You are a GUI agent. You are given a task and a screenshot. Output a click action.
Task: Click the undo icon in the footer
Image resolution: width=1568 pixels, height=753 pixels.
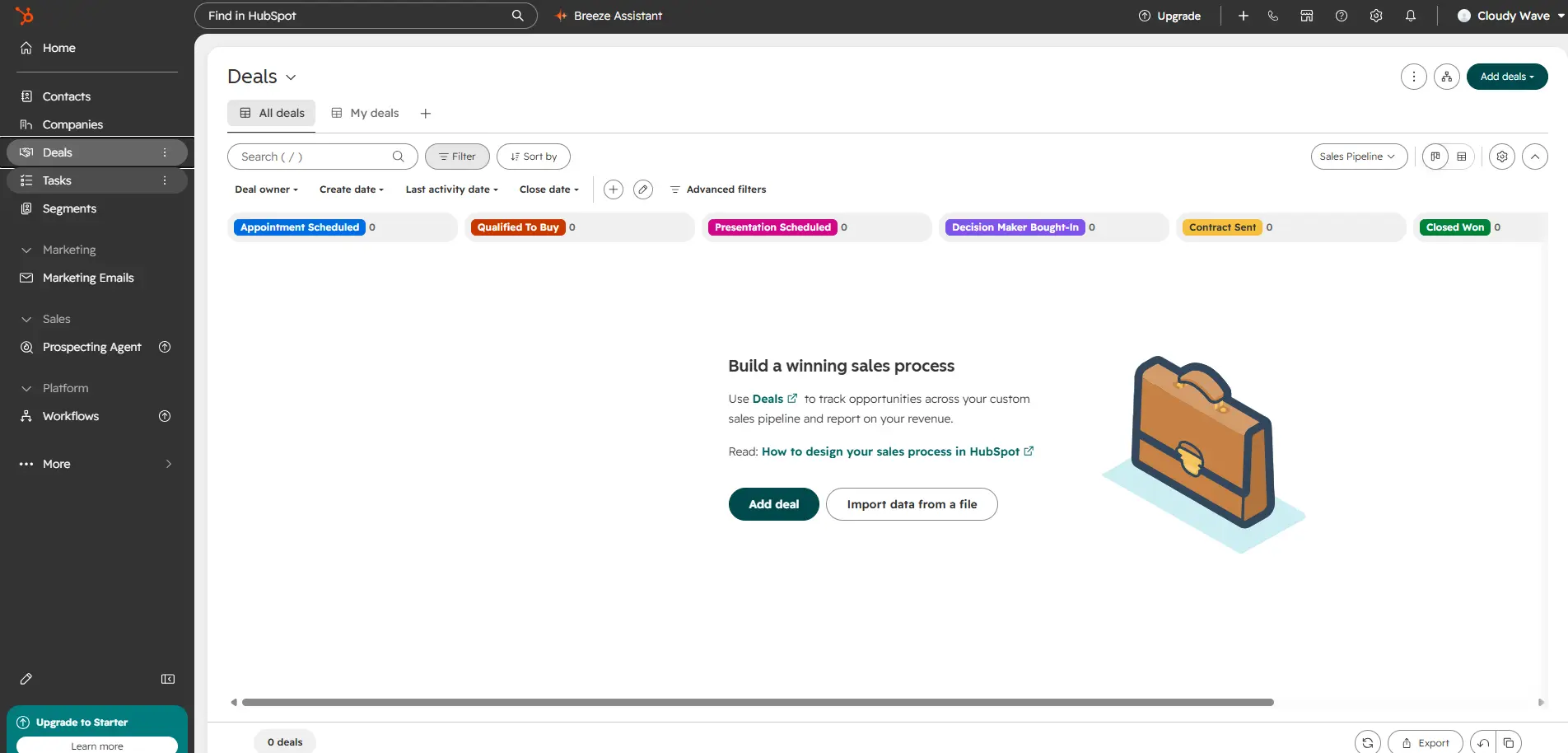1483,742
